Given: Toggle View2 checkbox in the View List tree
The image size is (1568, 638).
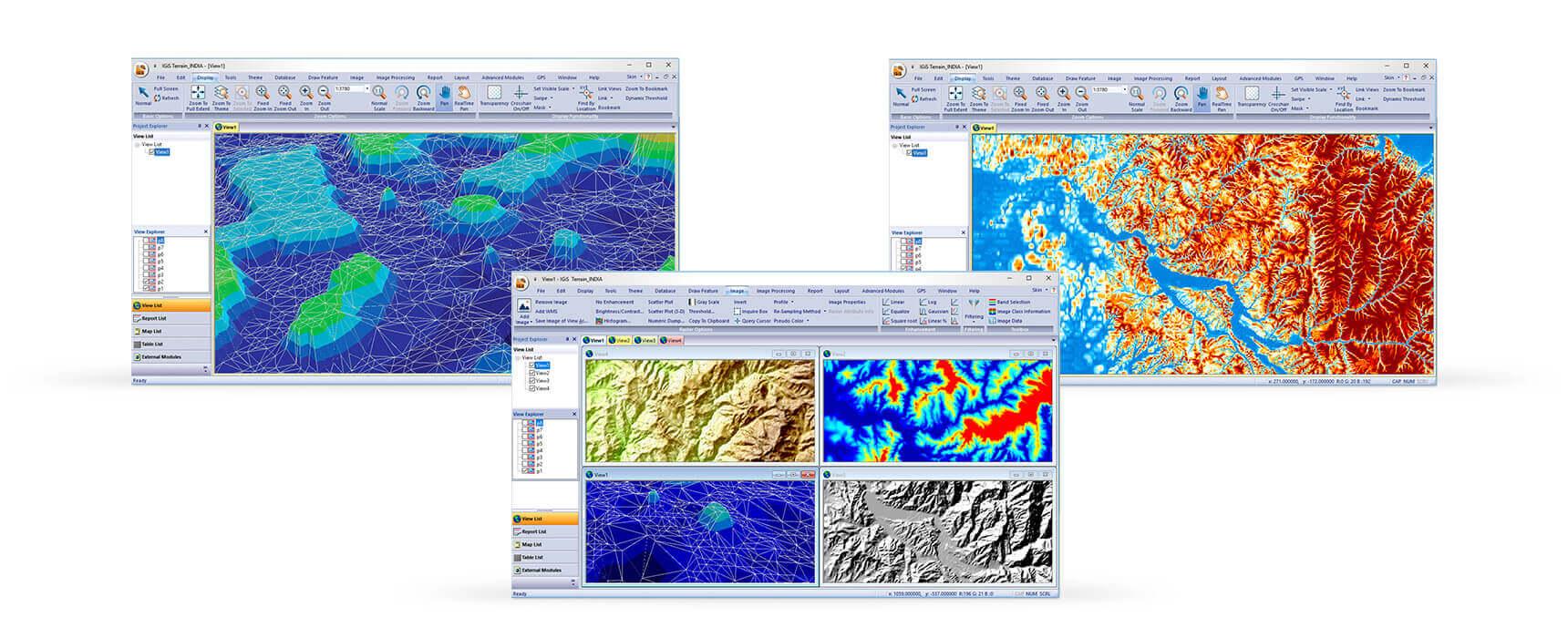Looking at the screenshot, I should click(532, 373).
